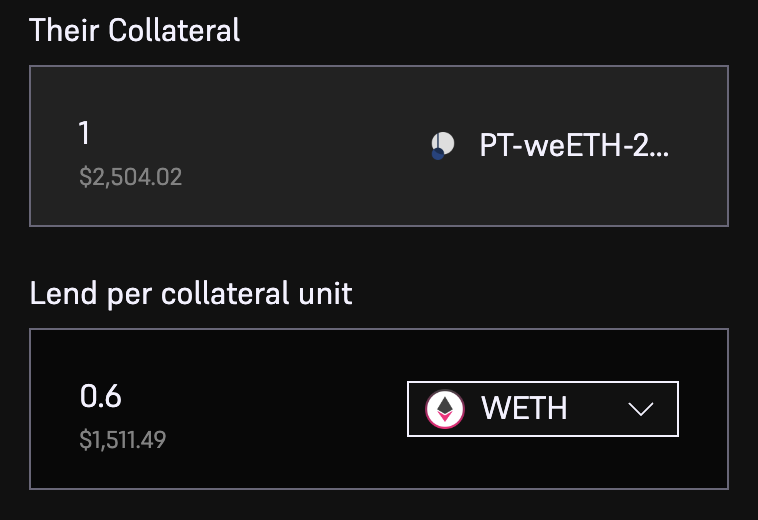Click empty middle area of Their Collateral box
Image resolution: width=758 pixels, height=520 pixels.
point(300,146)
